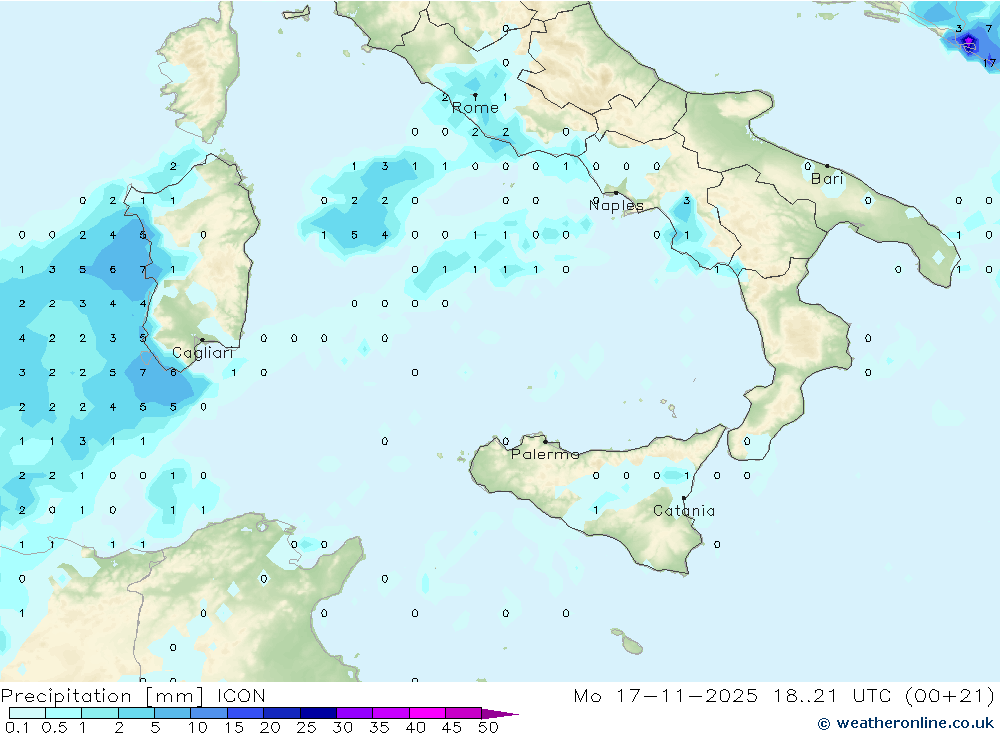Click the legend scale value 45
This screenshot has width=1000, height=733.
[x=452, y=727]
